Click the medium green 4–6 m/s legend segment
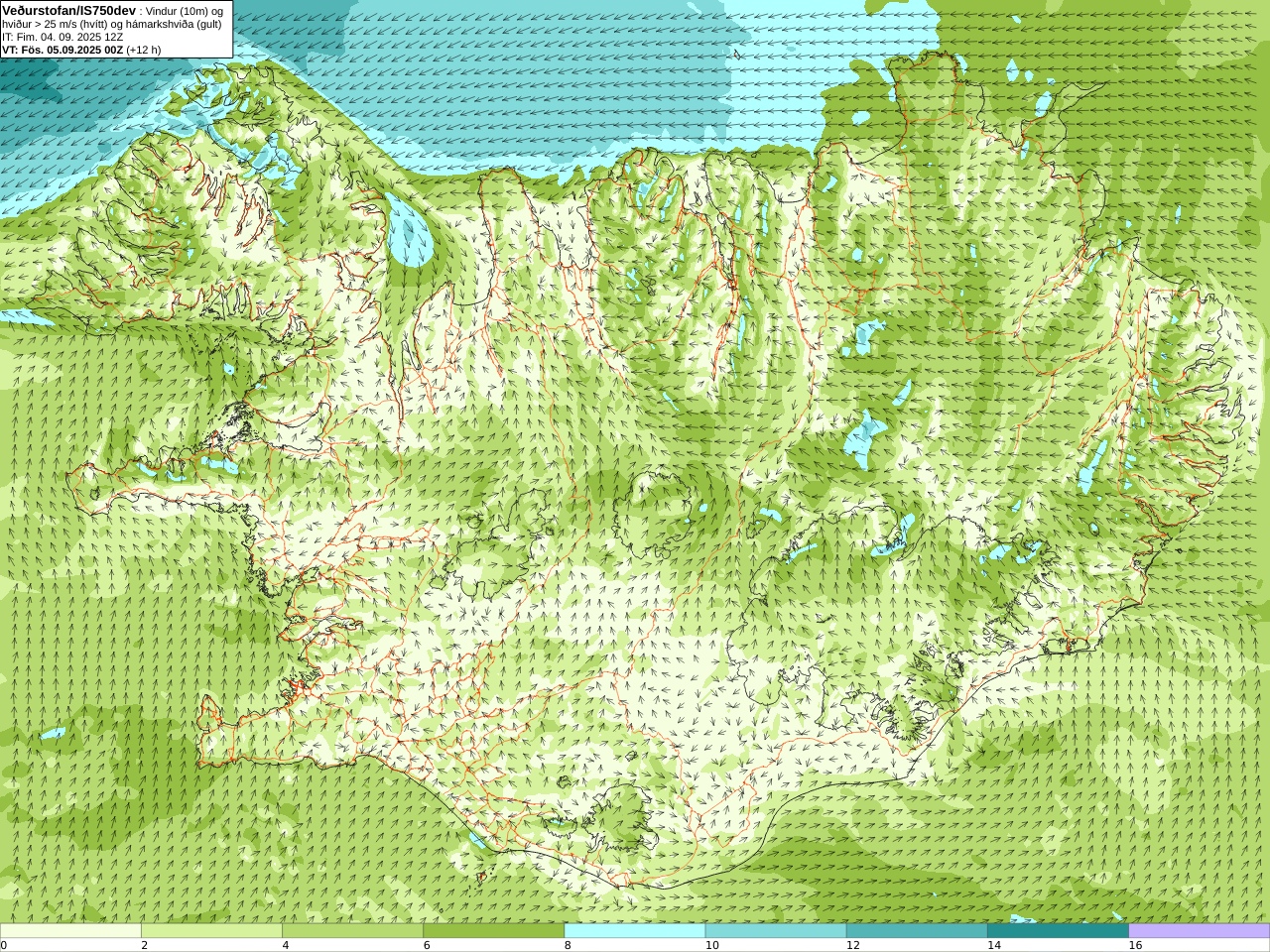 [x=352, y=931]
